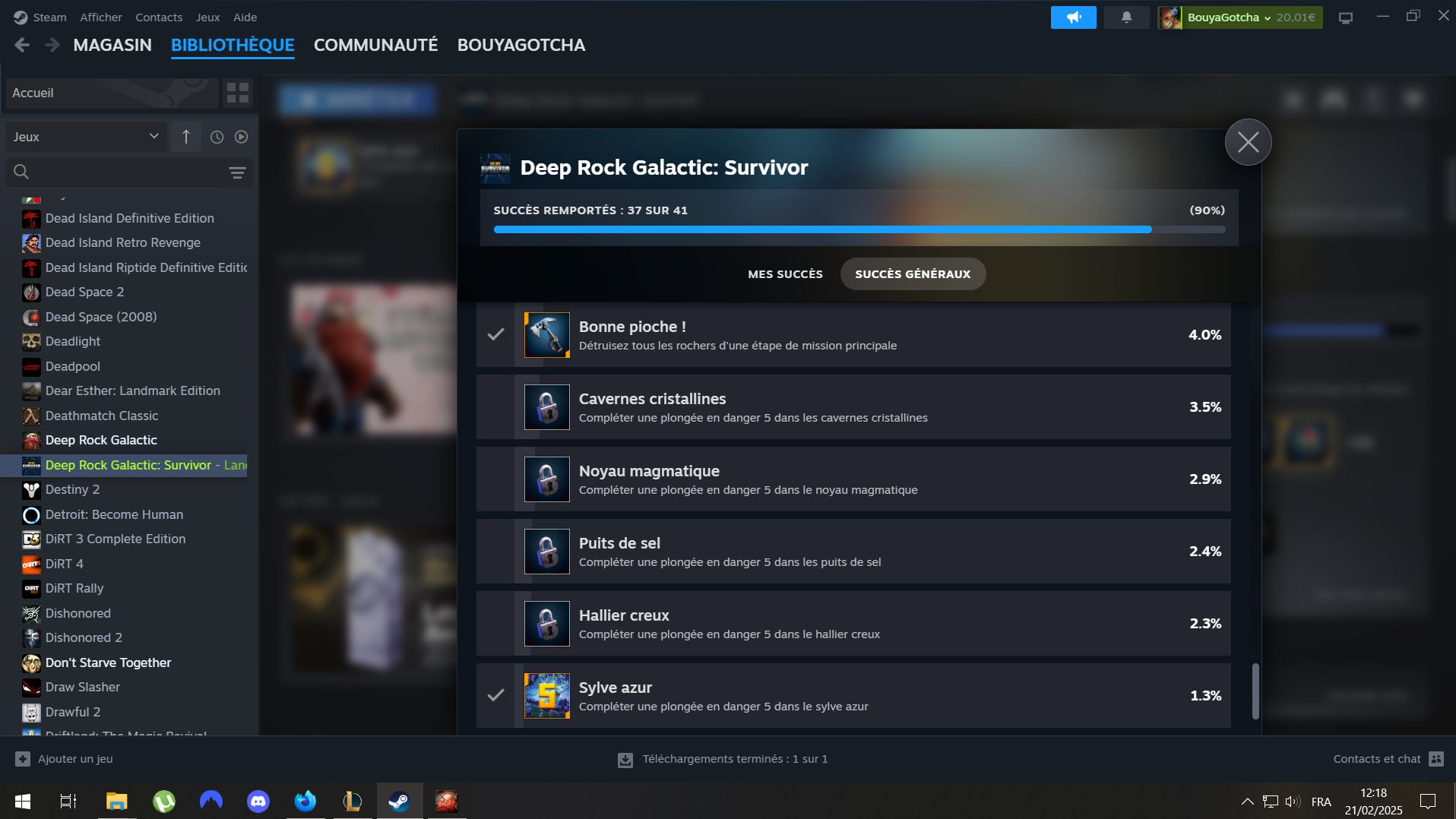Click the sort ascending arrow in library

[x=186, y=137]
